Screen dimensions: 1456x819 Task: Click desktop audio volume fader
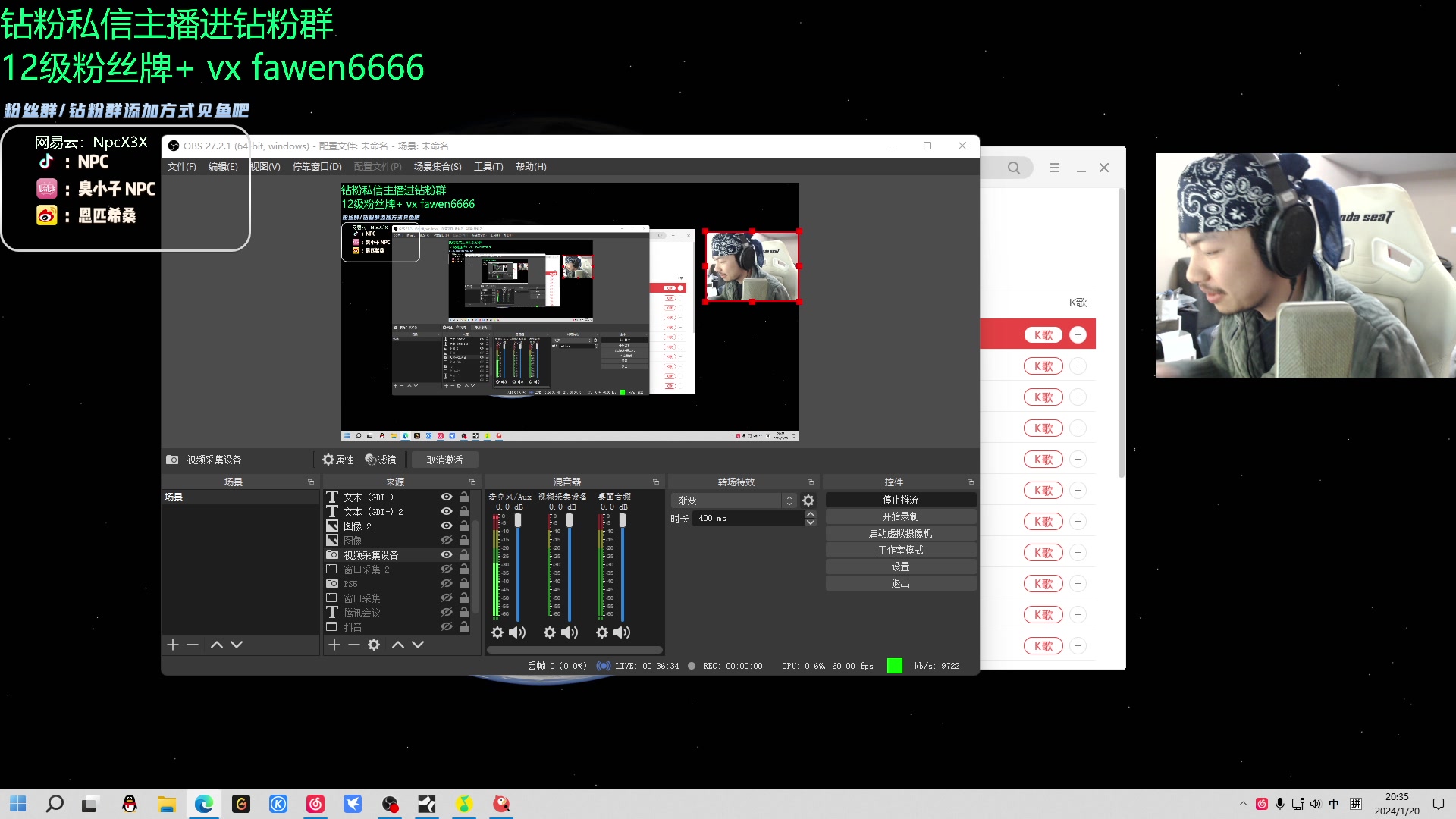coord(623,520)
